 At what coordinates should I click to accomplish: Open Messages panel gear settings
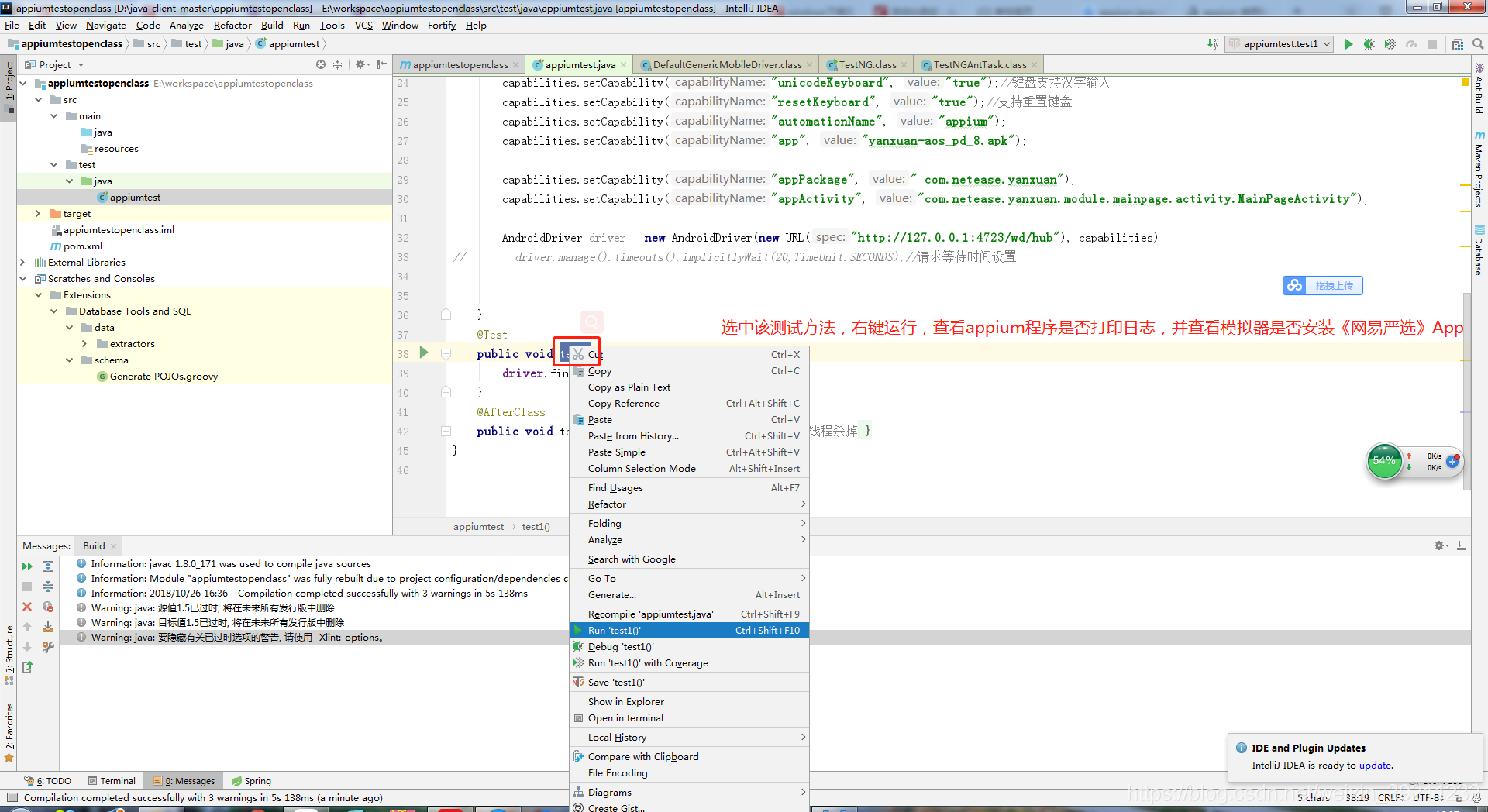click(x=1441, y=545)
